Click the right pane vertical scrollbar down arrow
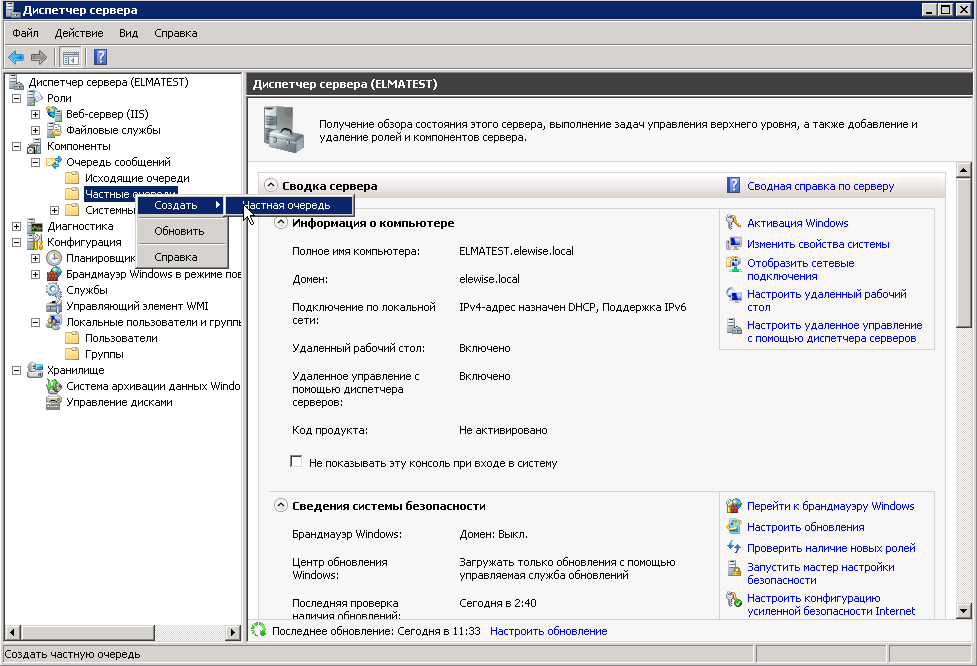This screenshot has height=666, width=977. (964, 611)
